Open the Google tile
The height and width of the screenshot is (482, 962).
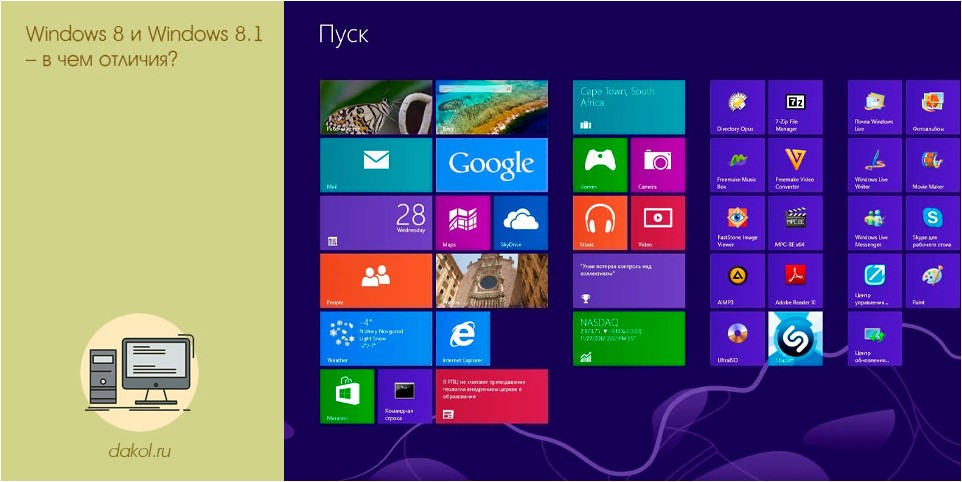tap(491, 165)
